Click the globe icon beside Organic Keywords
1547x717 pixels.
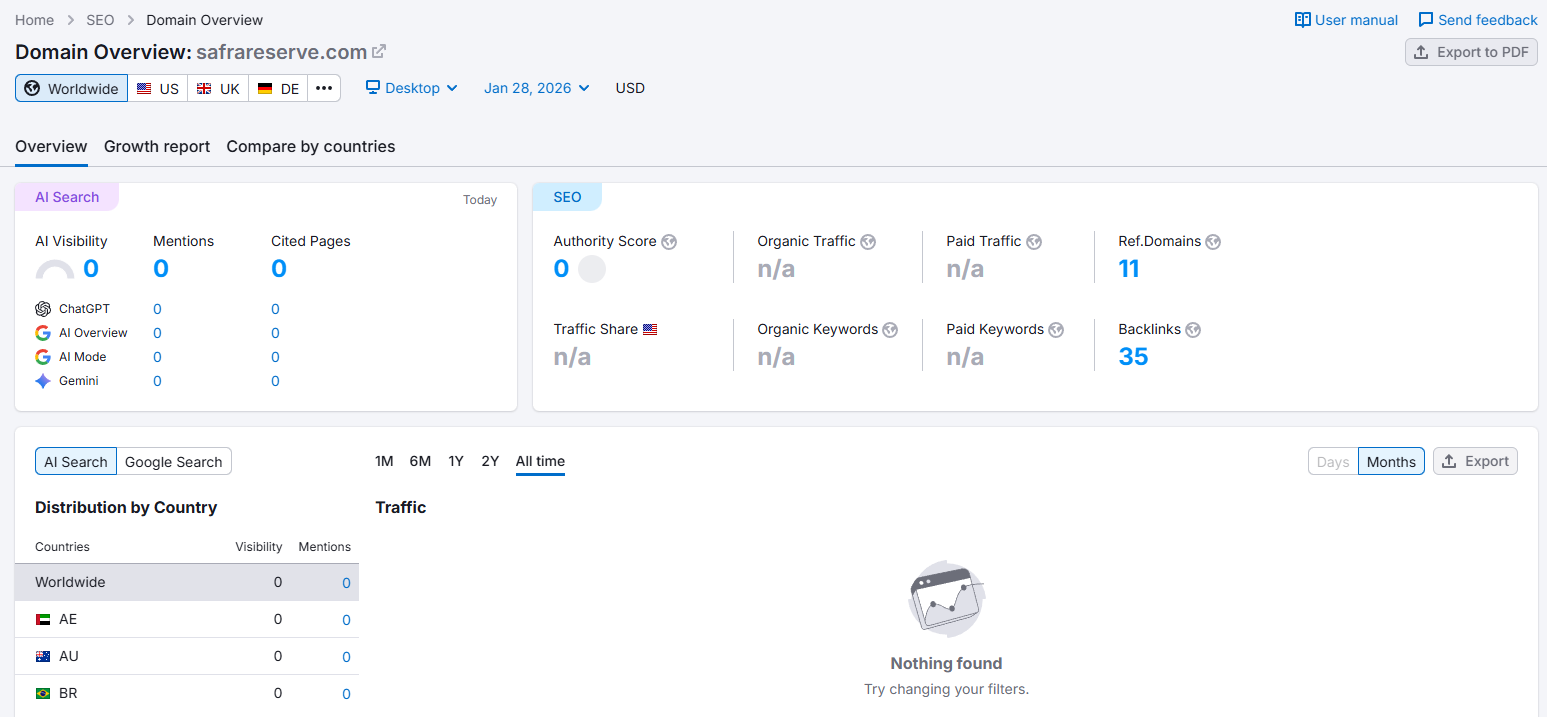pyautogui.click(x=890, y=330)
